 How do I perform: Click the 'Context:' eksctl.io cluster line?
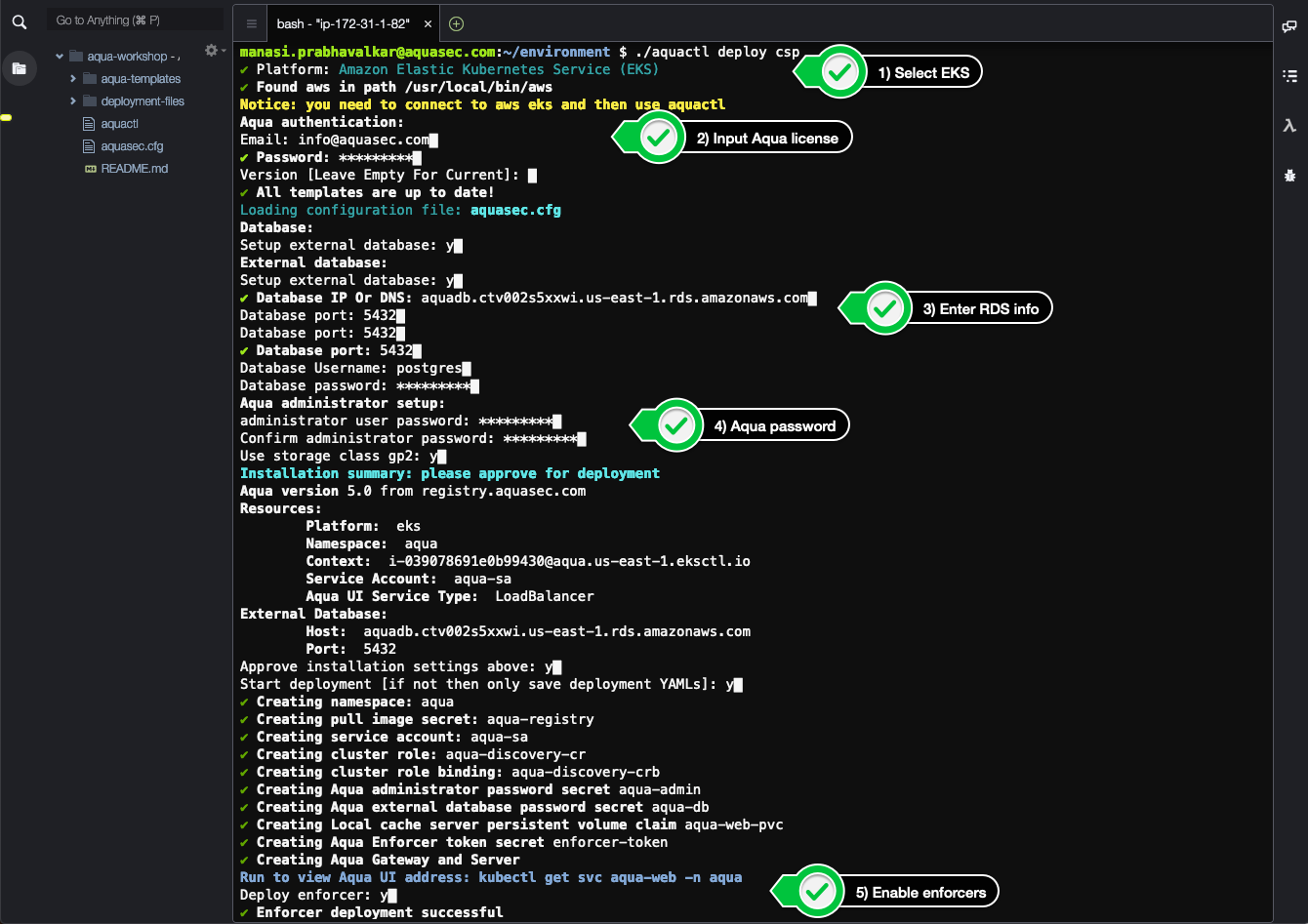(528, 561)
